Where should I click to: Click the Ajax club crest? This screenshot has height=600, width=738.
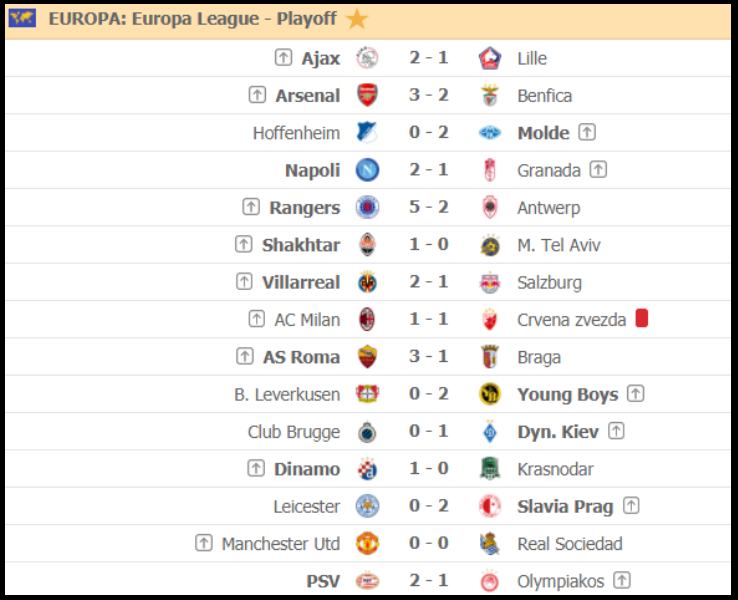pyautogui.click(x=367, y=58)
